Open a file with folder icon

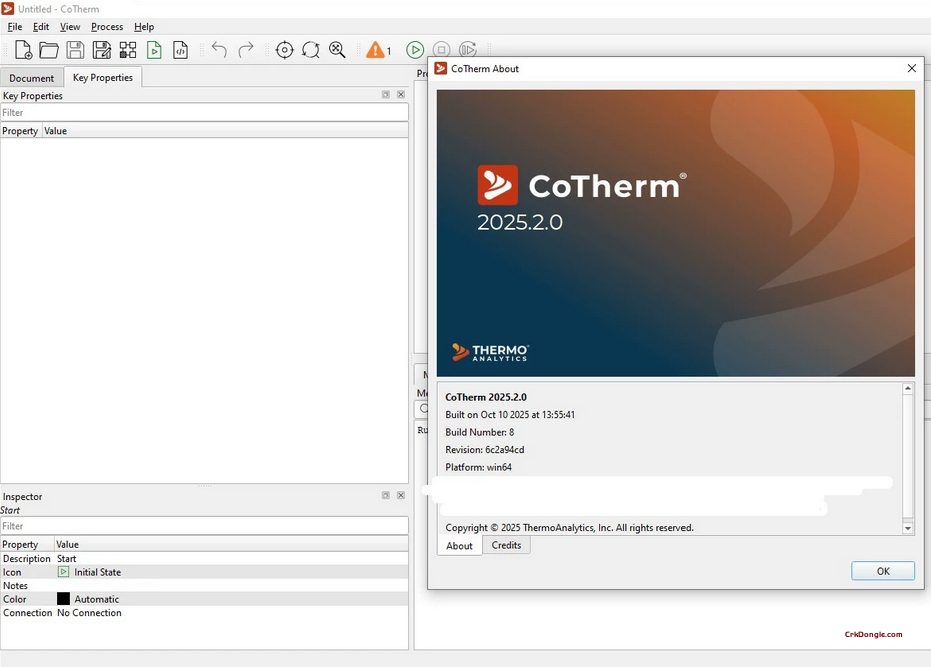click(49, 50)
